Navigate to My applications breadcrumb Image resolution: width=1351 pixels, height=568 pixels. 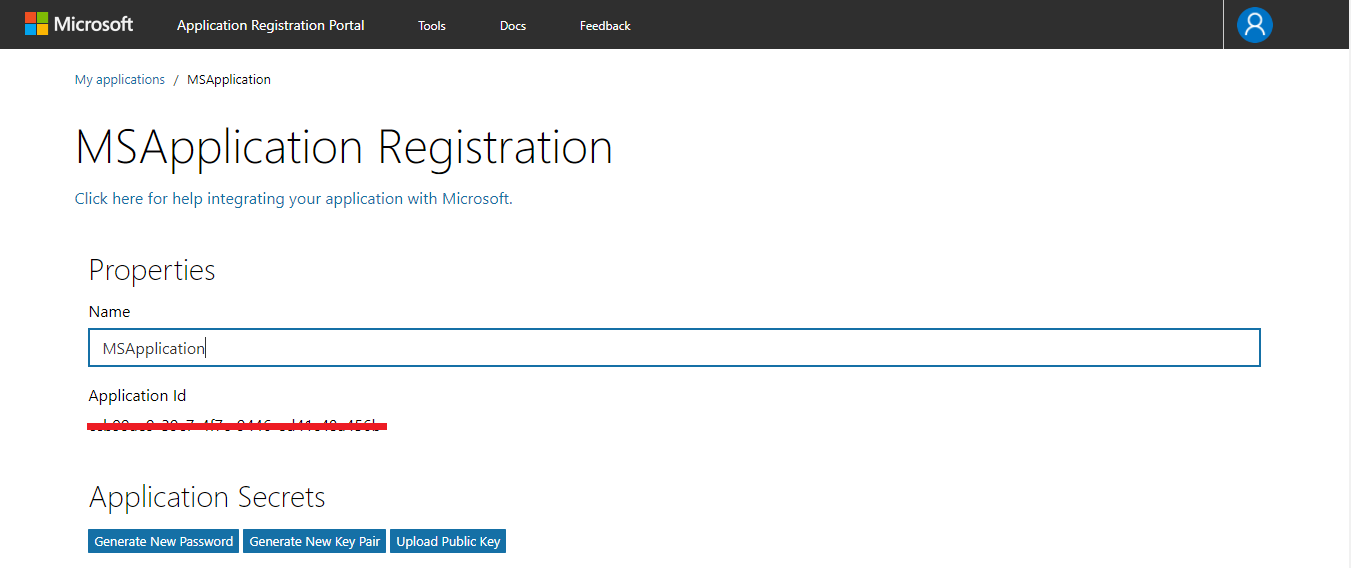tap(120, 80)
